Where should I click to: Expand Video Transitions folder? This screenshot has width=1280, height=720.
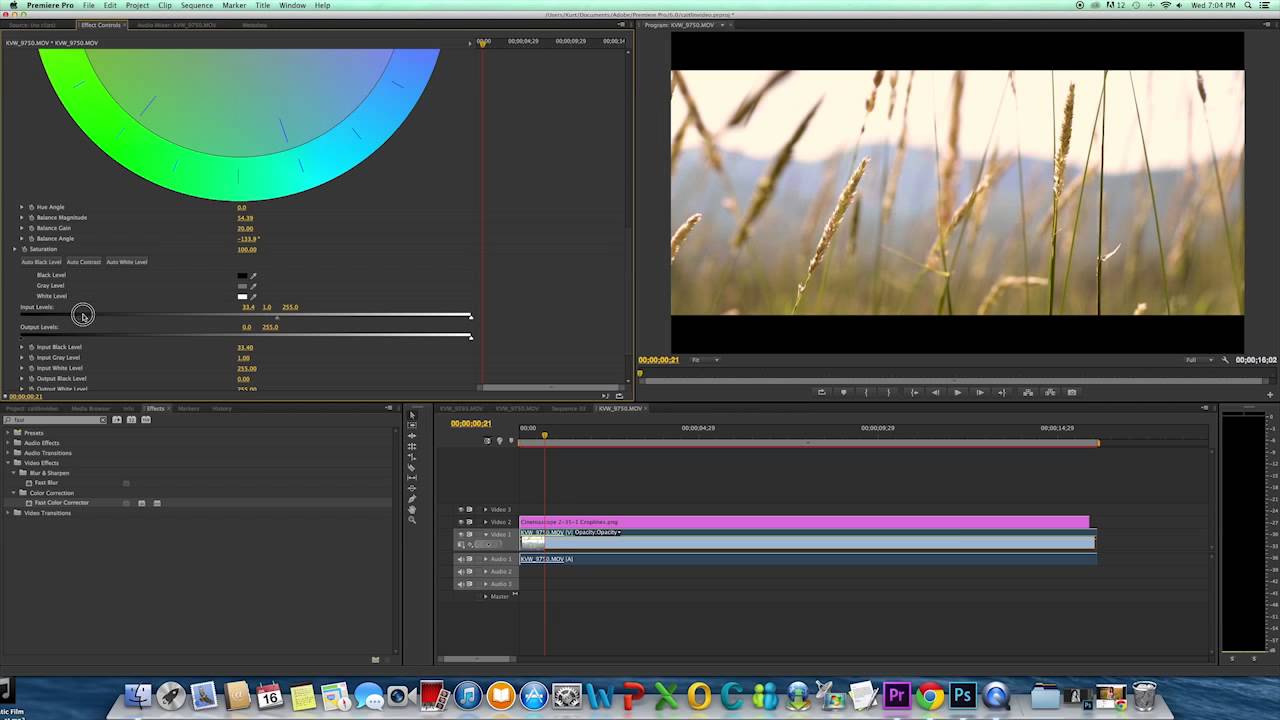coord(8,513)
